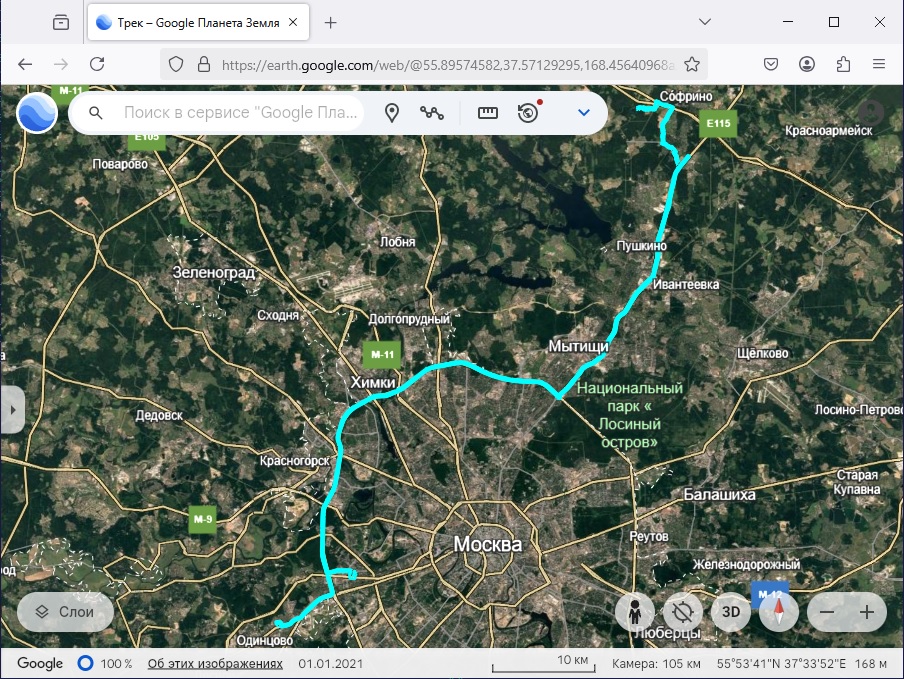
Task: Click the compass to reset north
Action: (x=779, y=611)
